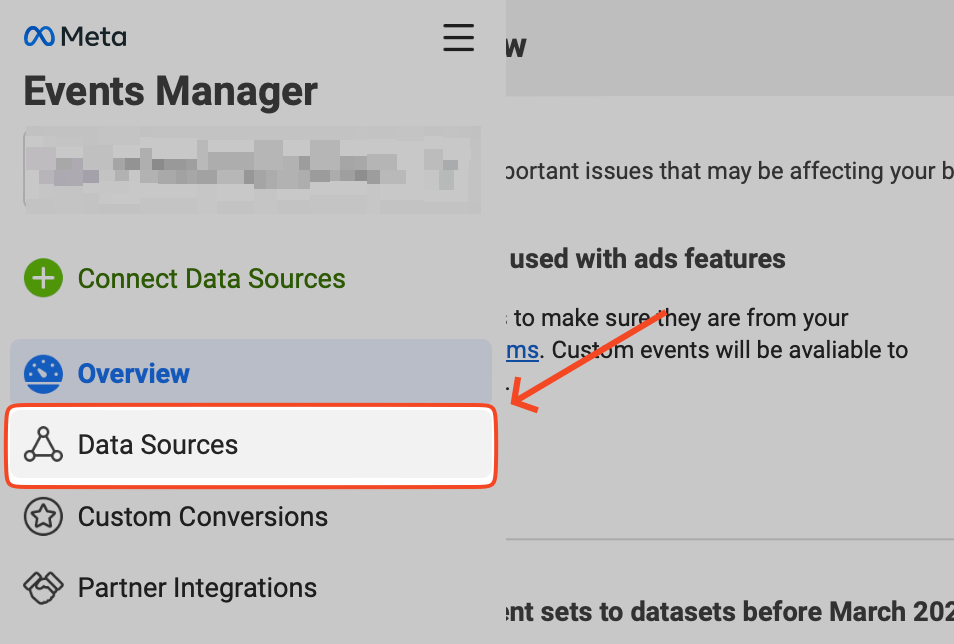This screenshot has height=644, width=954.
Task: Open the hamburger menu icon
Action: coord(458,37)
